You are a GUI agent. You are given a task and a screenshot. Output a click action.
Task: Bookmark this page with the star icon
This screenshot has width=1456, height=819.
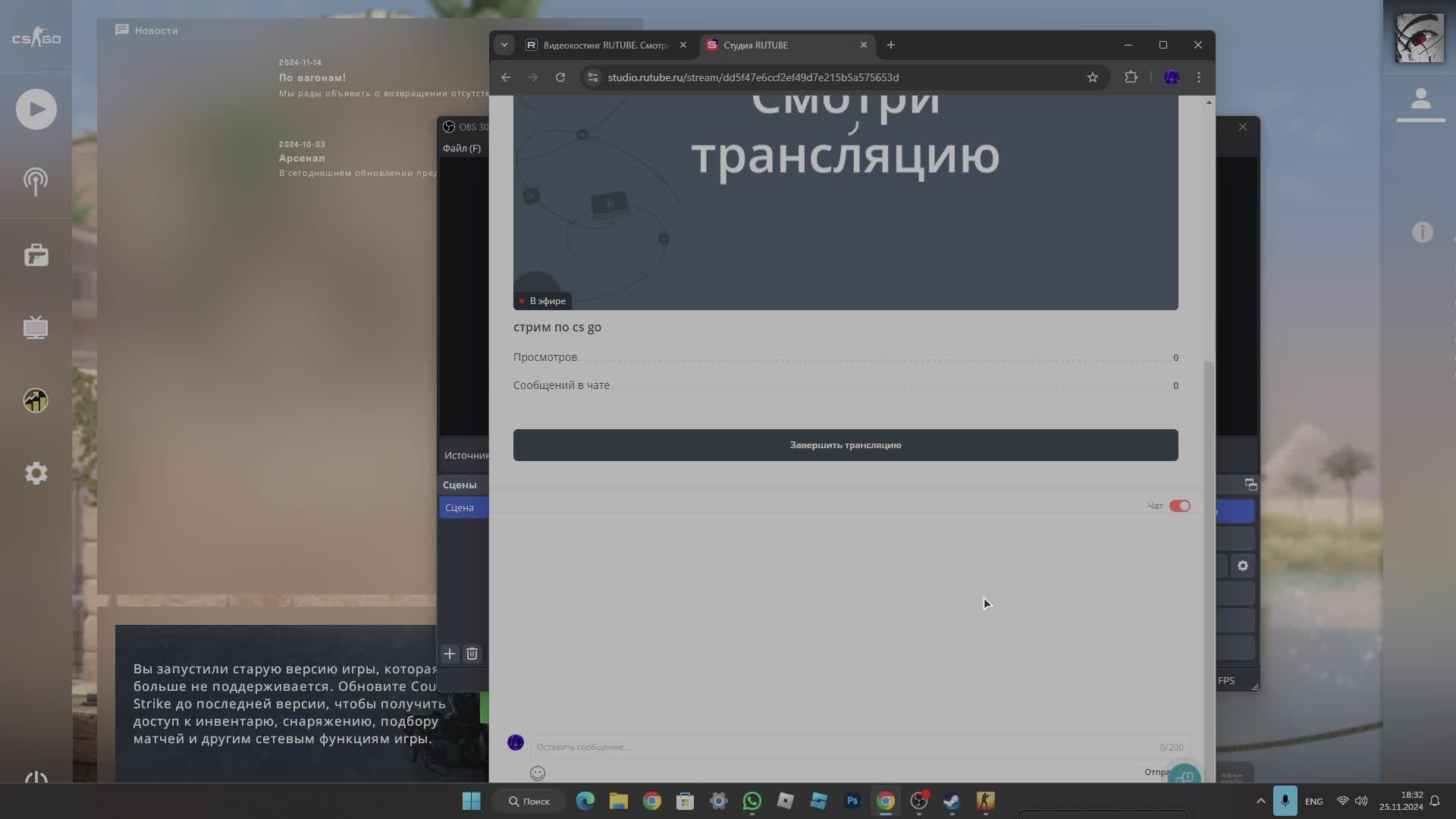point(1092,77)
